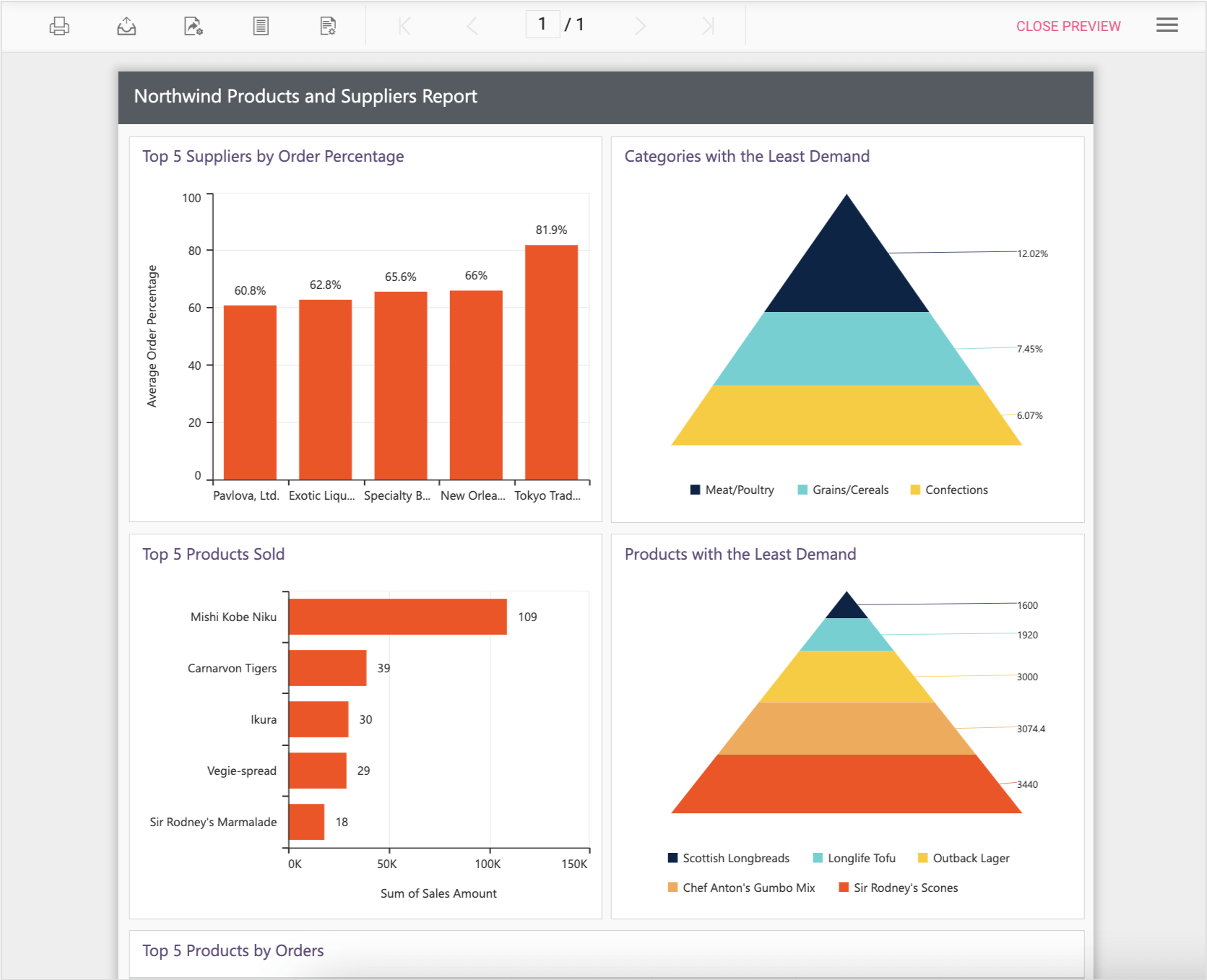Toggle Sir Rodney's Scones legend entry
The width and height of the screenshot is (1207, 980).
point(899,888)
